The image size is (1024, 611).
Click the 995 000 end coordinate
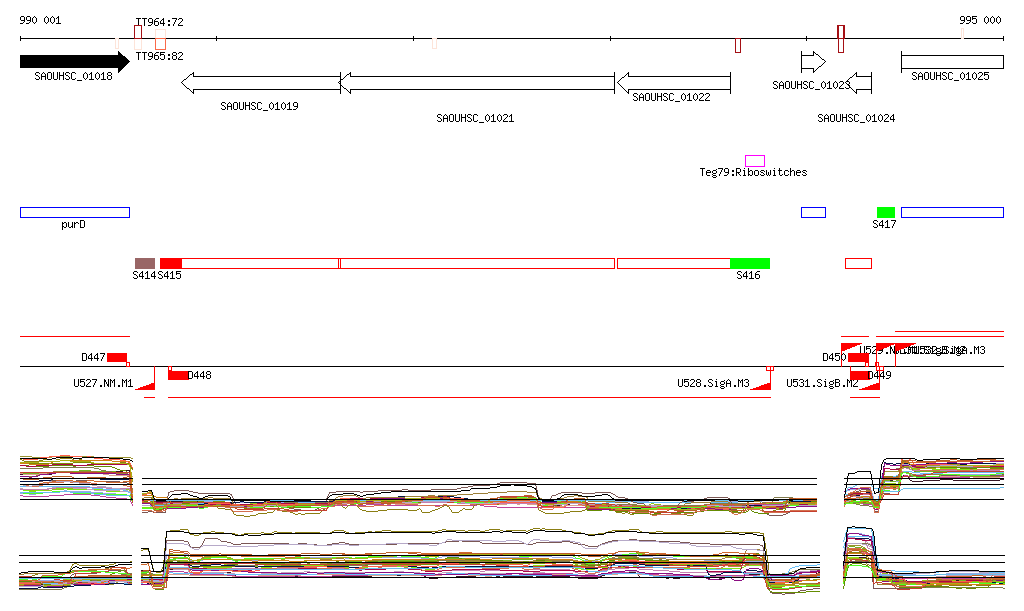(x=980, y=20)
